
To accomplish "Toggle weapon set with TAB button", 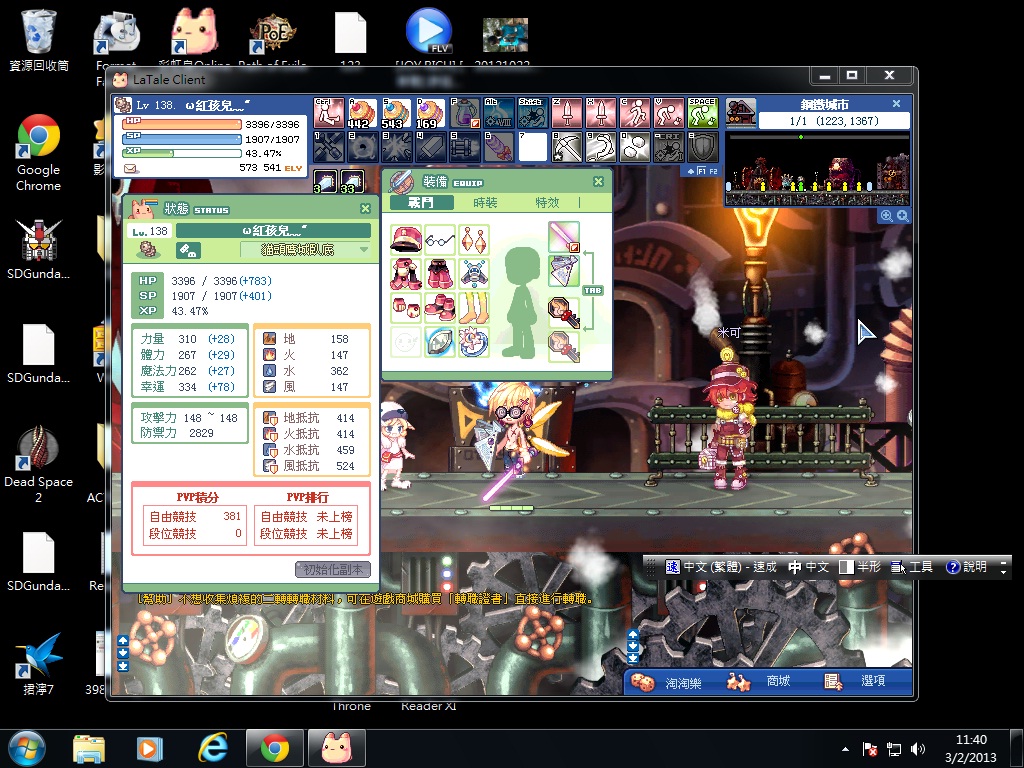I will click(x=593, y=290).
